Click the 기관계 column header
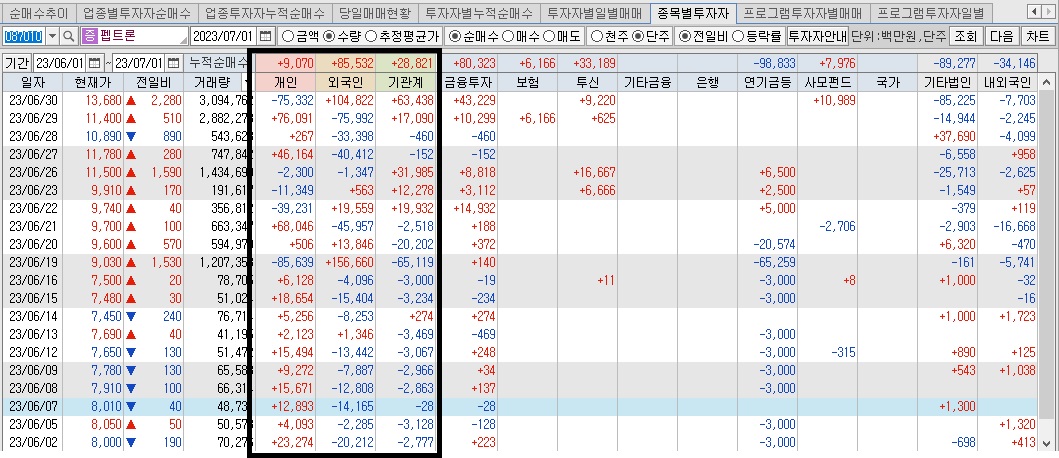1059x458 pixels. [x=405, y=82]
